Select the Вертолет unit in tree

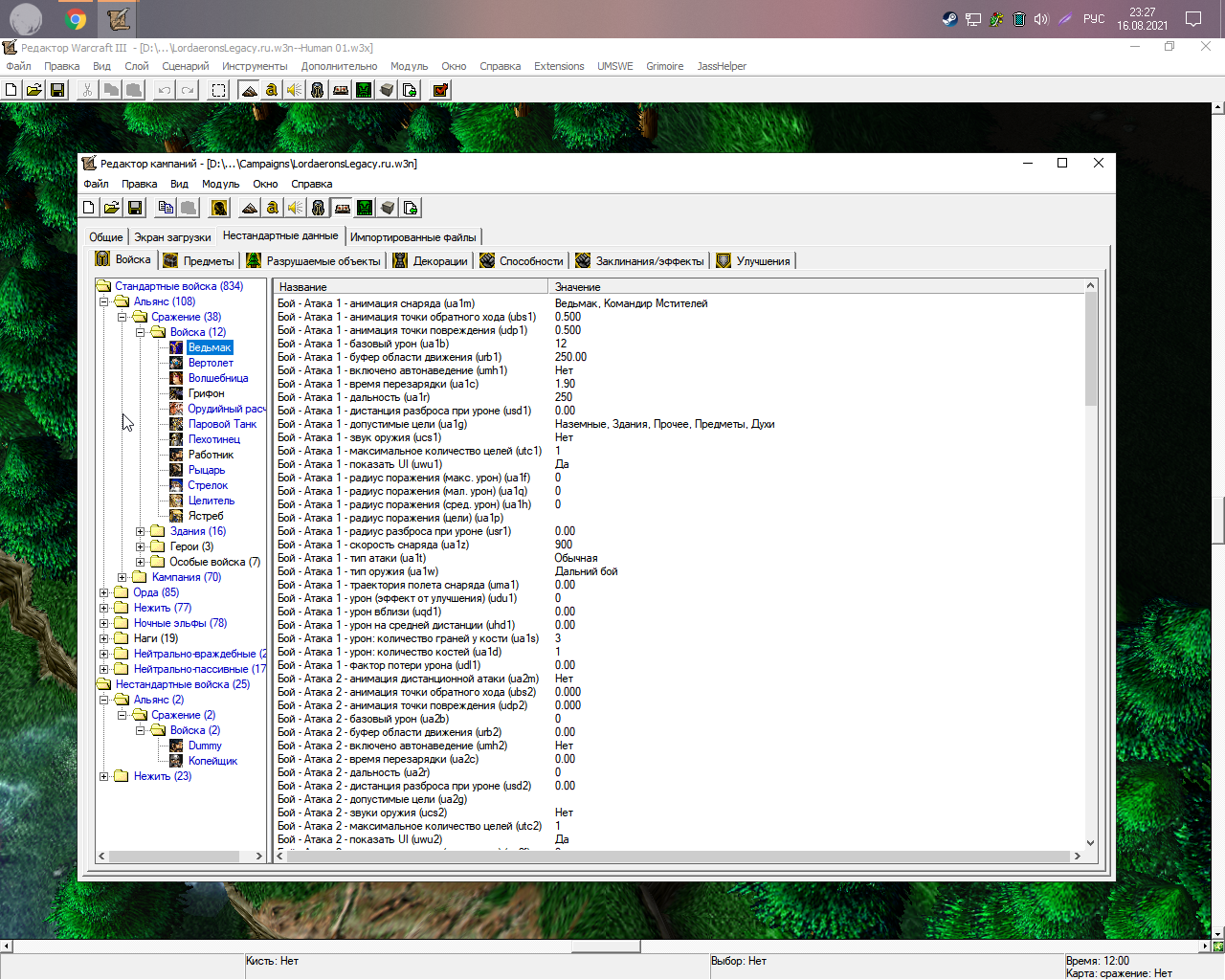211,363
